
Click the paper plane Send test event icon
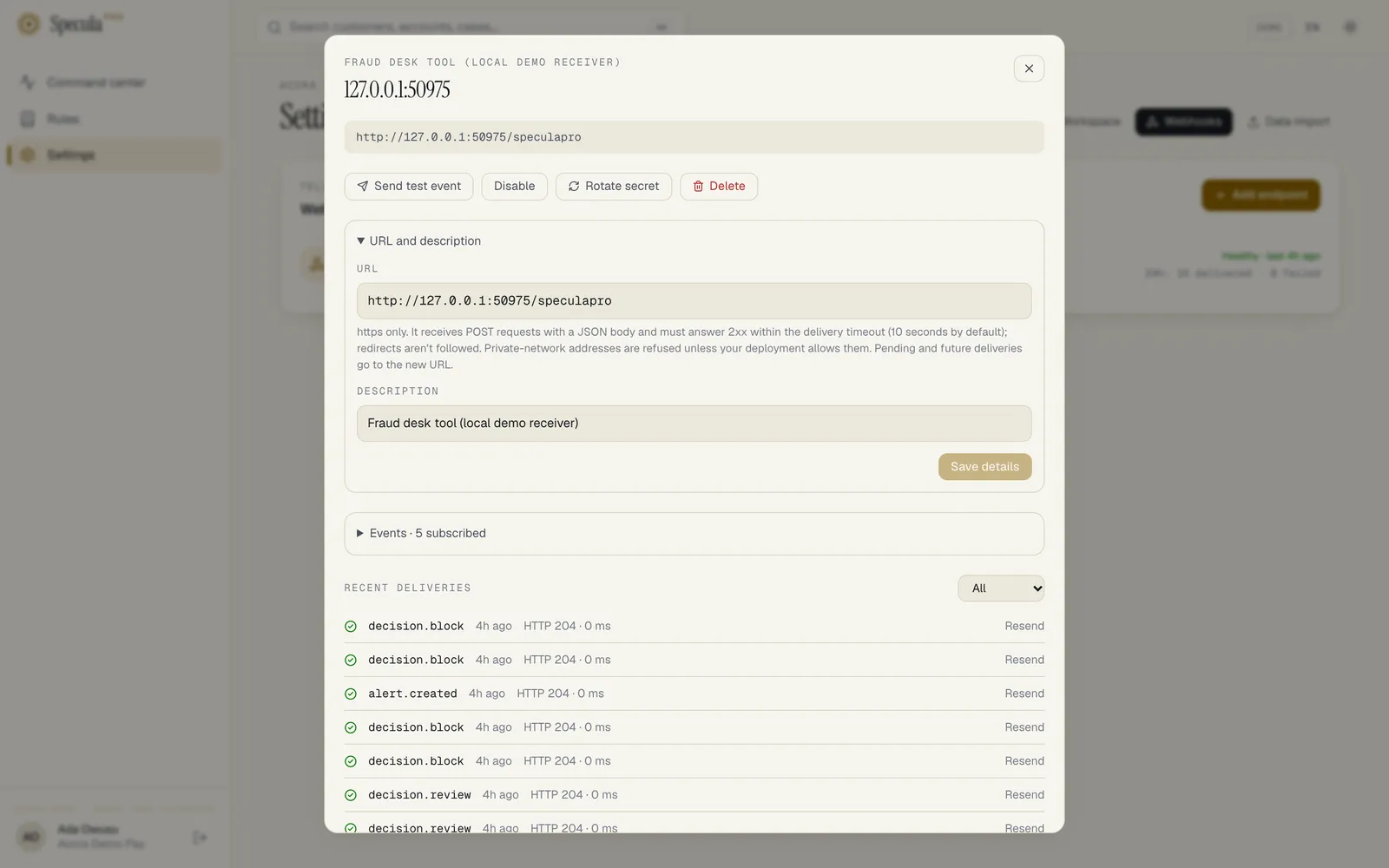coord(363,187)
